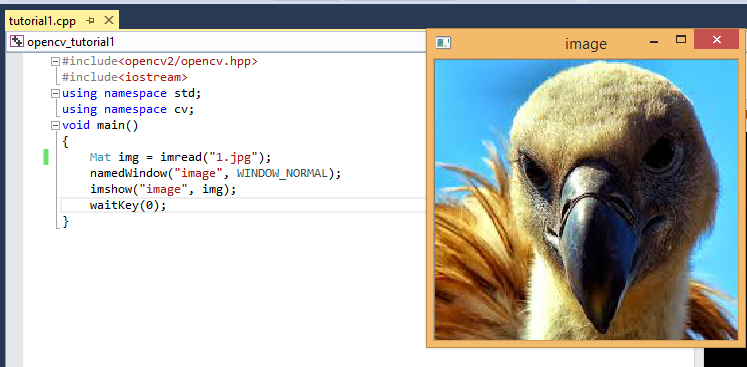Click the image window title bar

585,44
